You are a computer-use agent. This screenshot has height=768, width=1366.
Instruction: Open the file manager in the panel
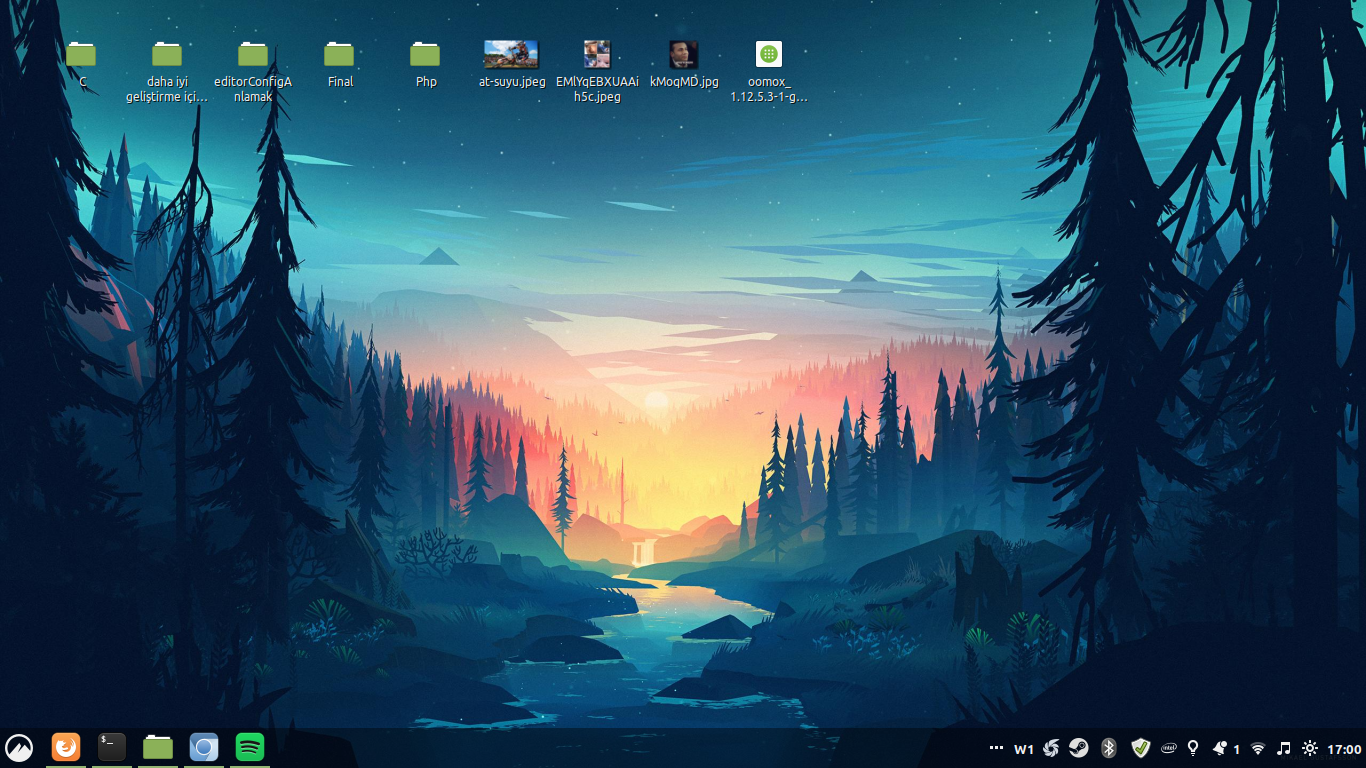click(158, 747)
